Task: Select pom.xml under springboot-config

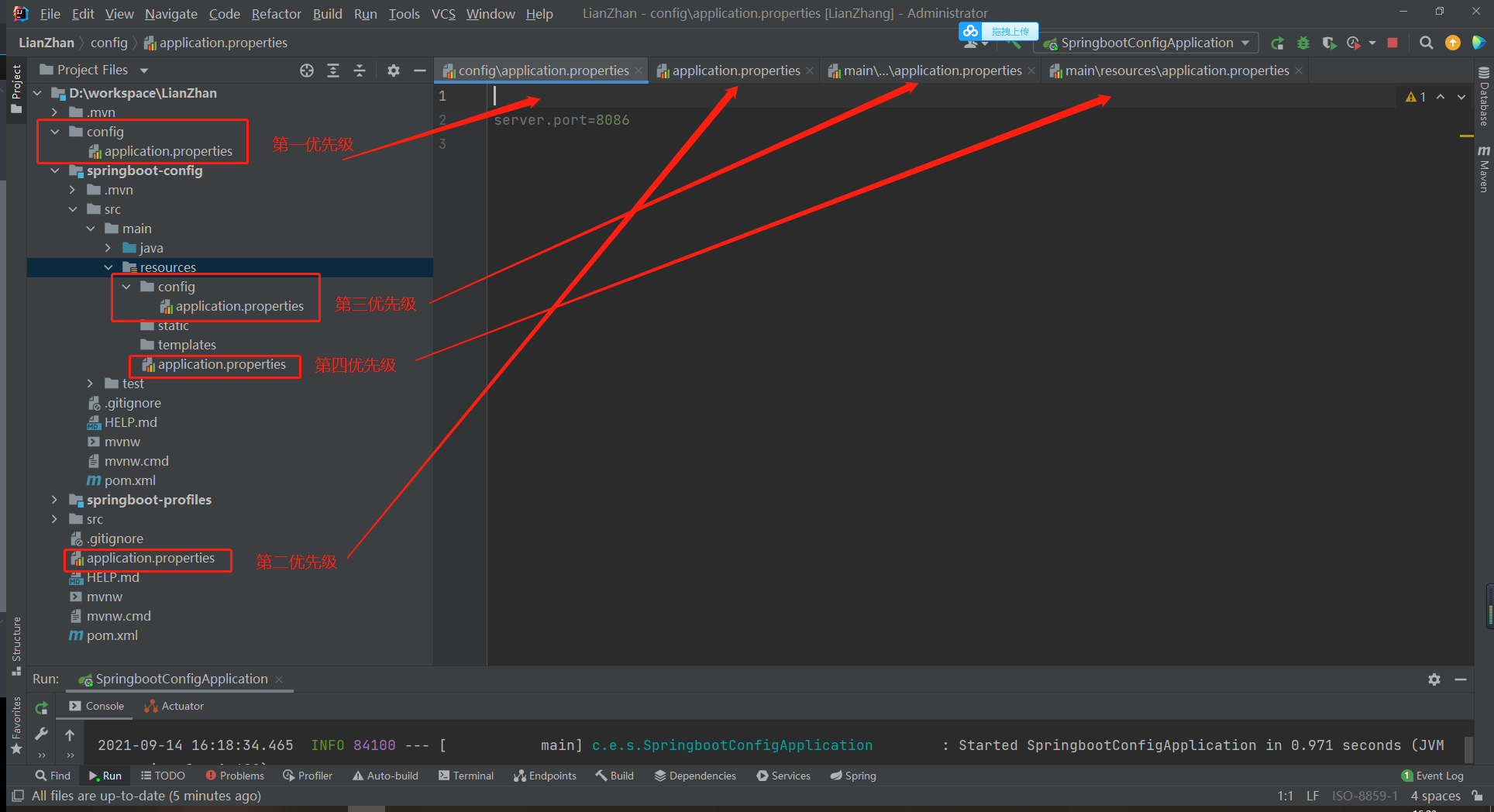Action: (122, 480)
